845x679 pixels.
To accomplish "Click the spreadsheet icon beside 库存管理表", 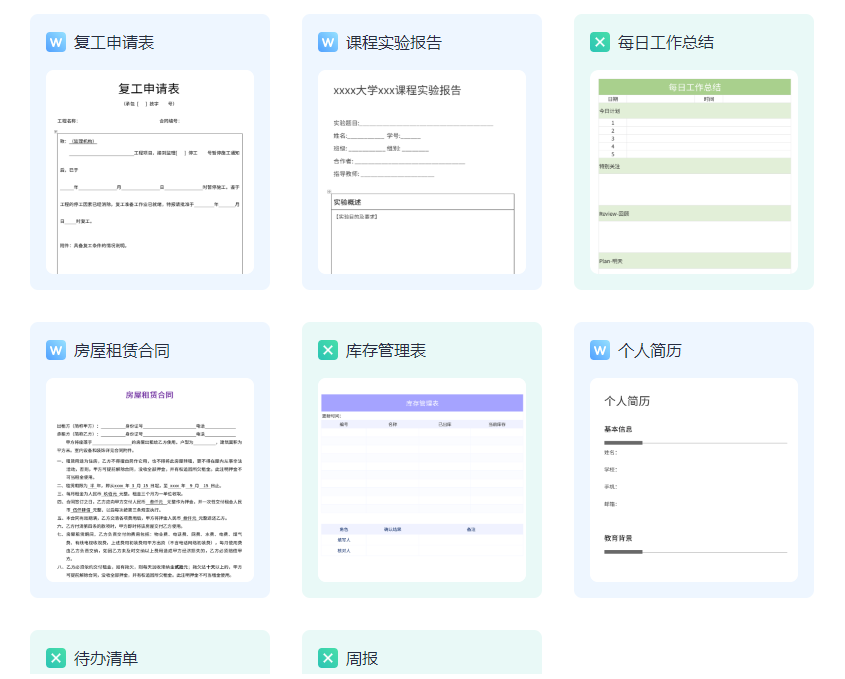I will [328, 350].
